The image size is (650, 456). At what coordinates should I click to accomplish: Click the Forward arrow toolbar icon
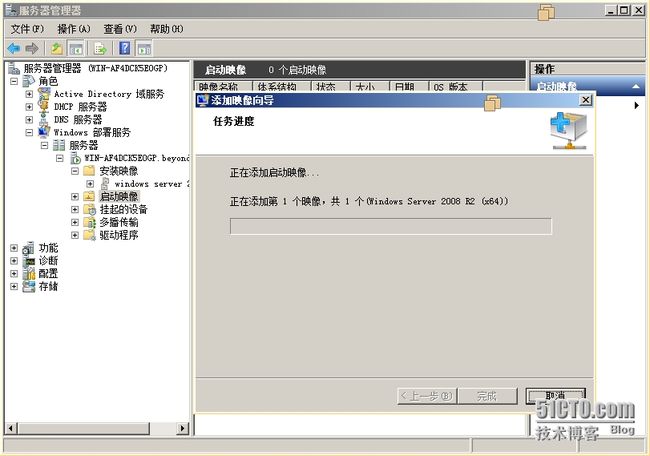32,49
